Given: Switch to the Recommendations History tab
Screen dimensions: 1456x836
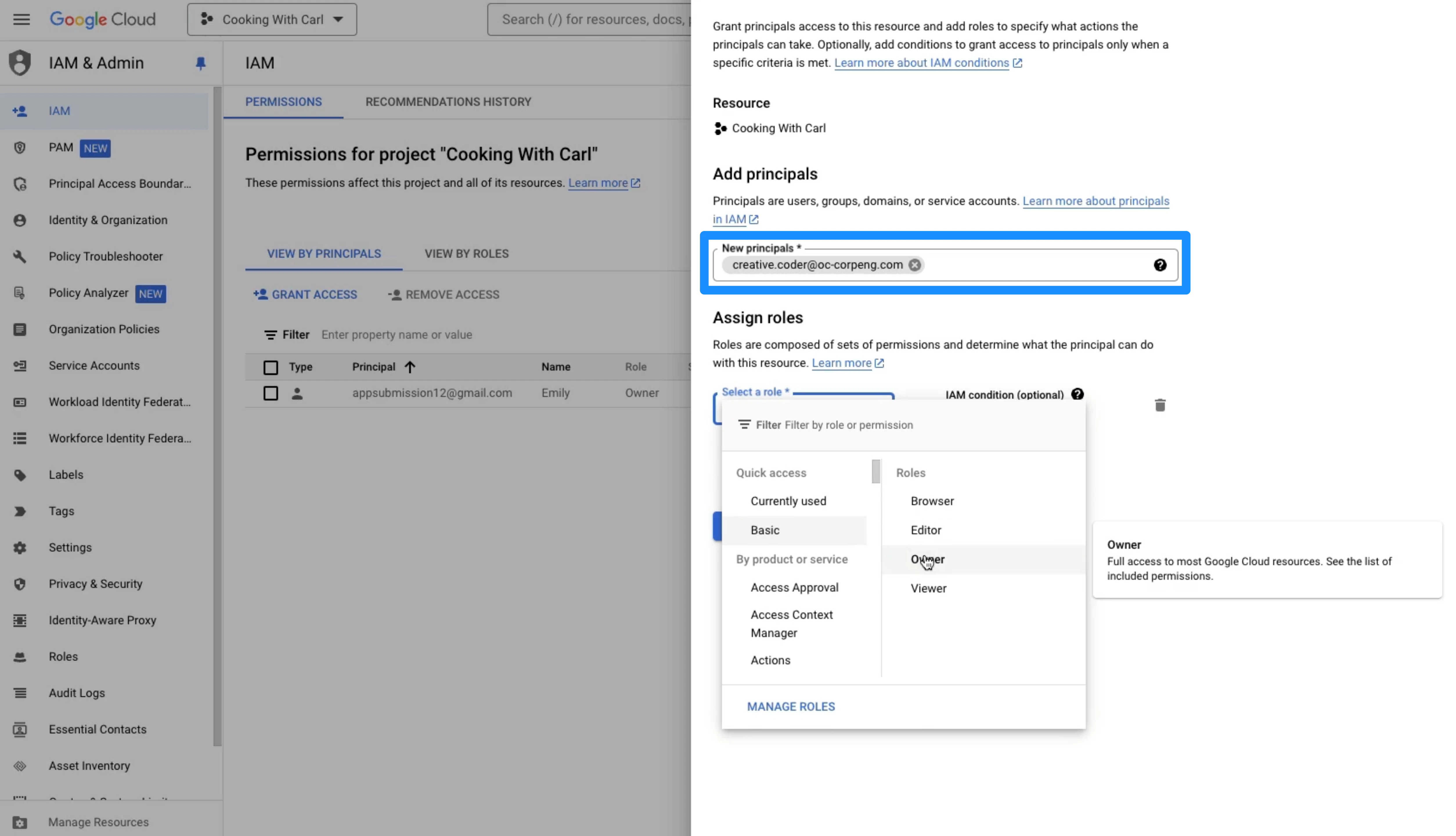Looking at the screenshot, I should click(448, 102).
